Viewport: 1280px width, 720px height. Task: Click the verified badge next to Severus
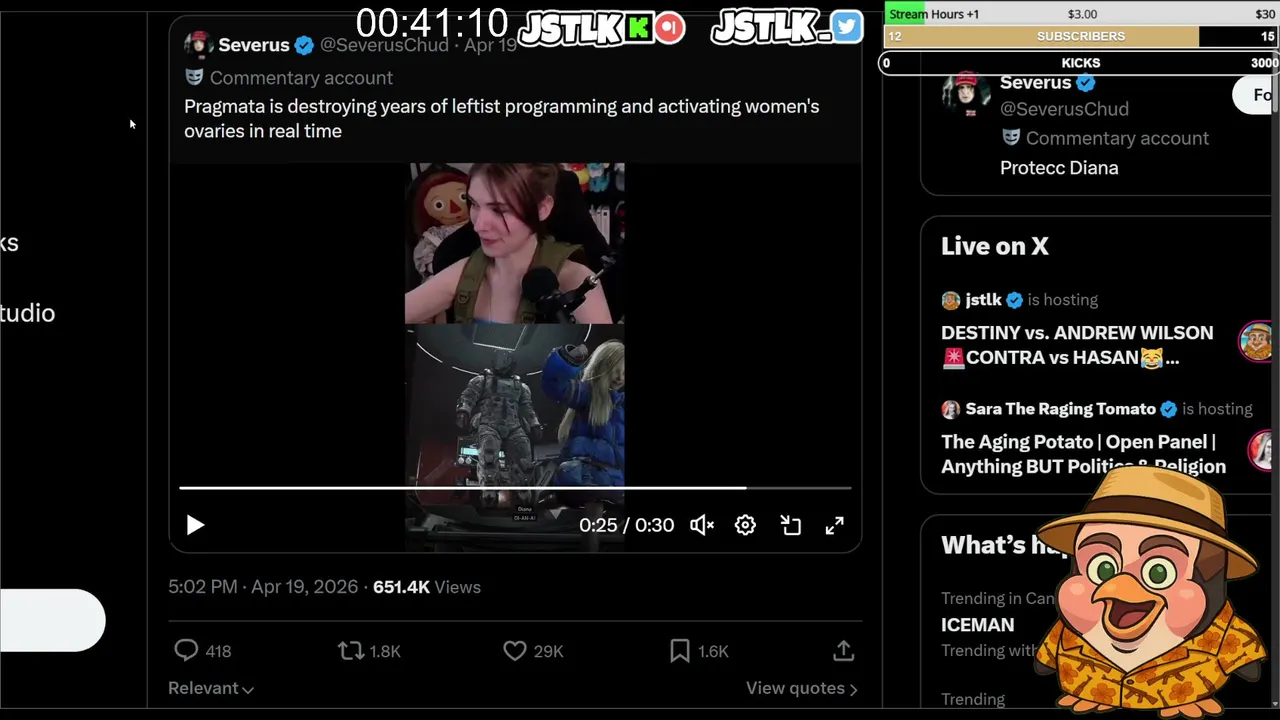(304, 45)
